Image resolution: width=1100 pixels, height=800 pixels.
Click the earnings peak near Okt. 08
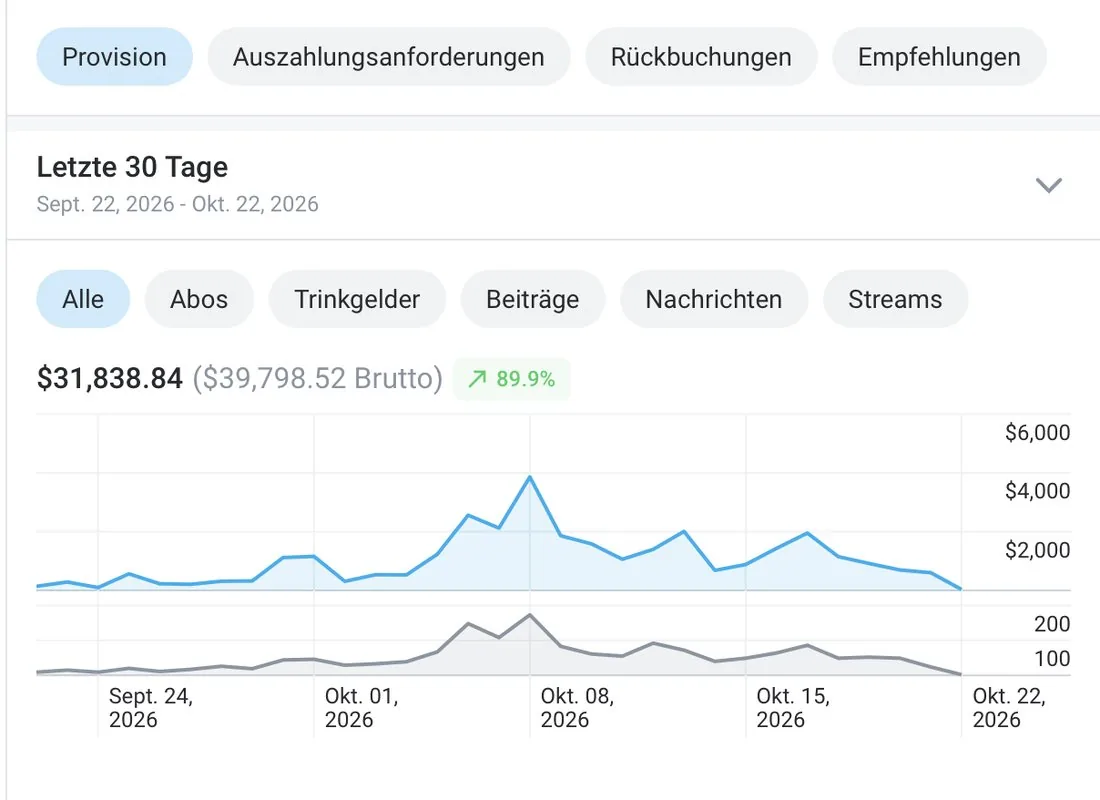530,477
